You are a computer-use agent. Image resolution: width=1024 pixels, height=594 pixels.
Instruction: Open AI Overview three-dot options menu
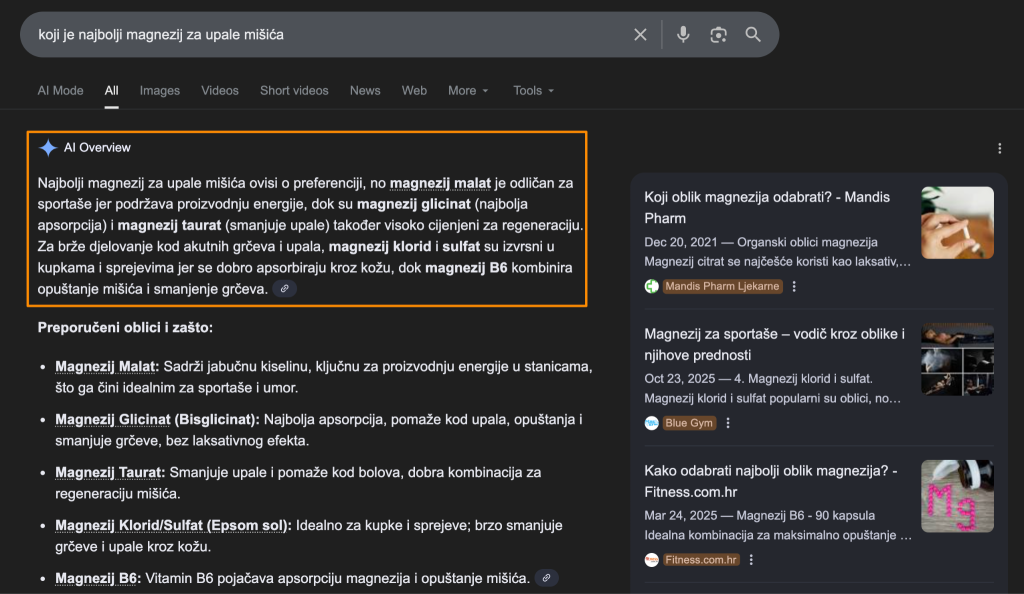pos(999,149)
